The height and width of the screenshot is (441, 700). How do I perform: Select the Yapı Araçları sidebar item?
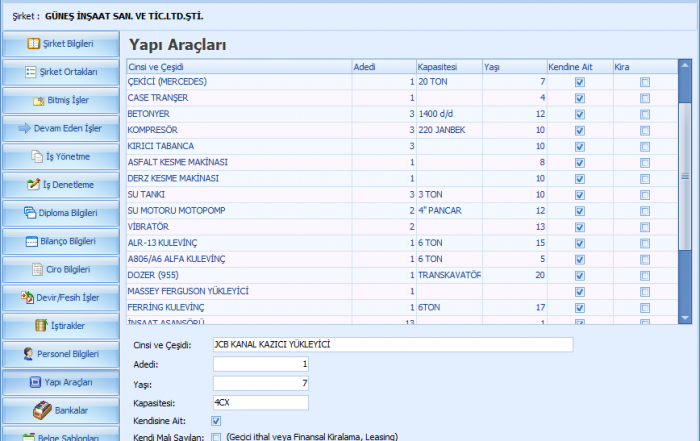coord(60,382)
